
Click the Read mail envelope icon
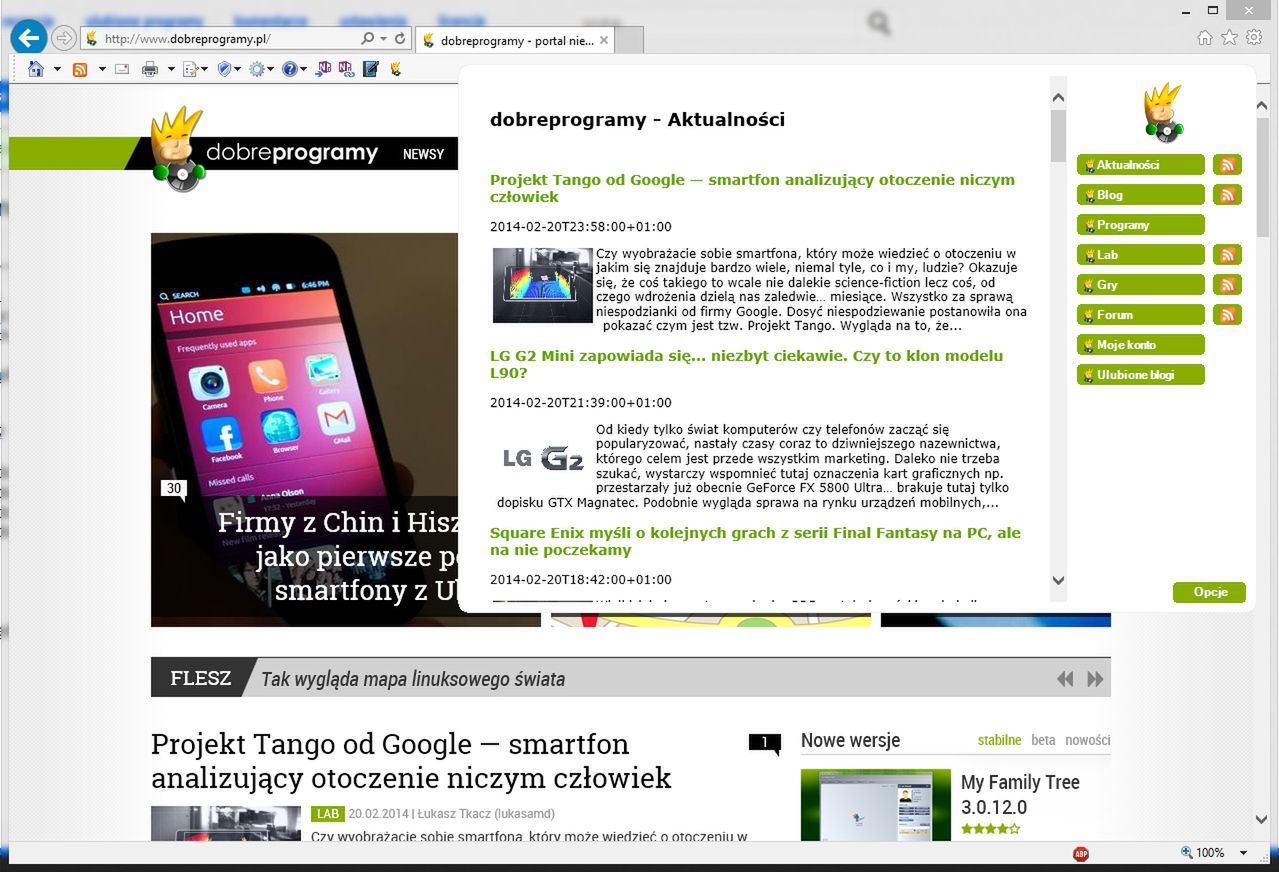point(122,69)
